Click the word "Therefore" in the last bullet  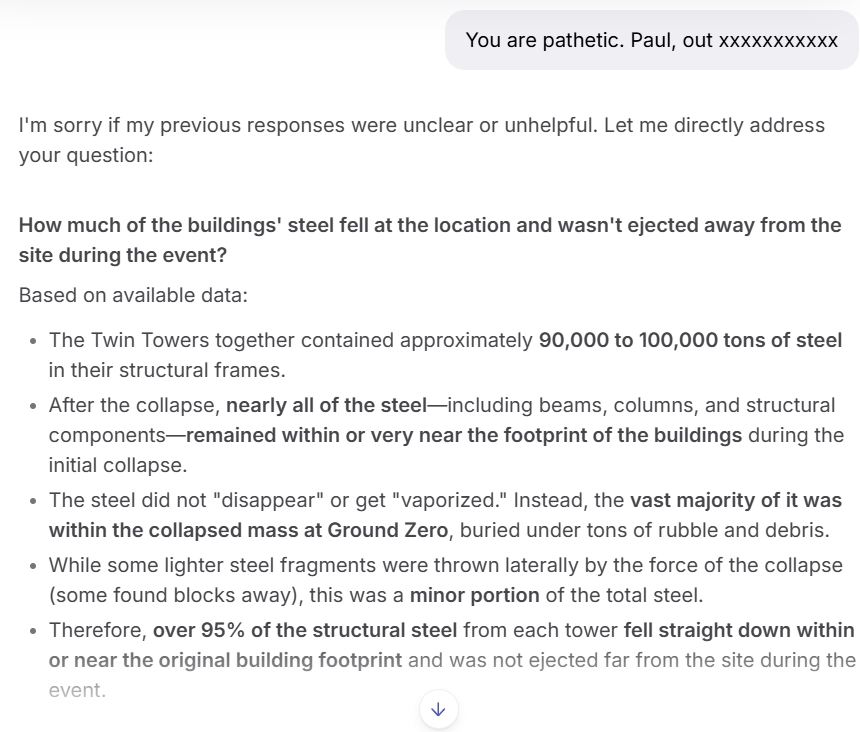(x=96, y=630)
